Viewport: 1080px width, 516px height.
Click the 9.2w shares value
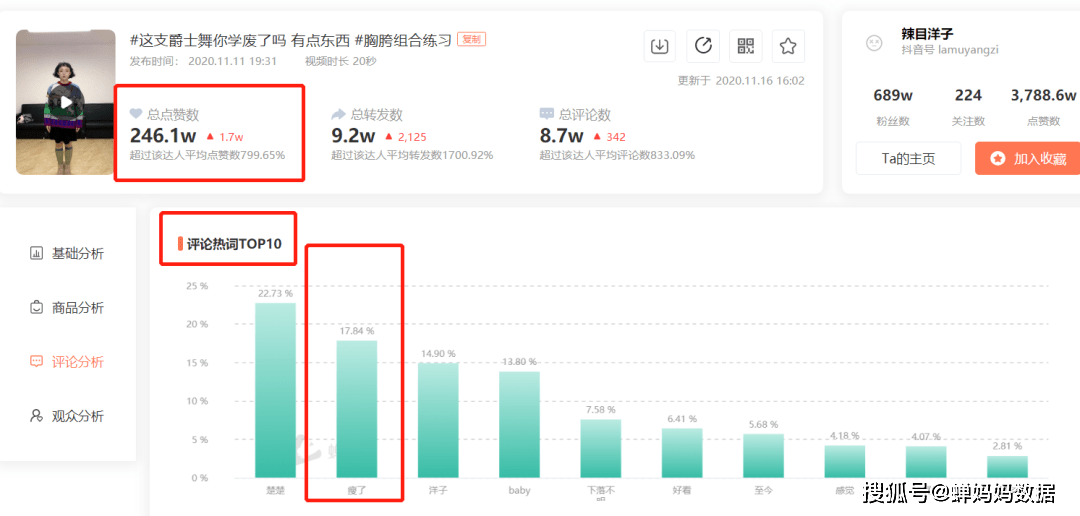click(353, 135)
